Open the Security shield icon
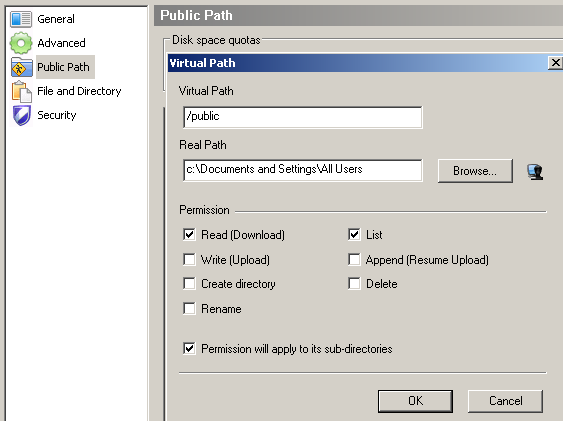This screenshot has width=563, height=421. pos(22,115)
